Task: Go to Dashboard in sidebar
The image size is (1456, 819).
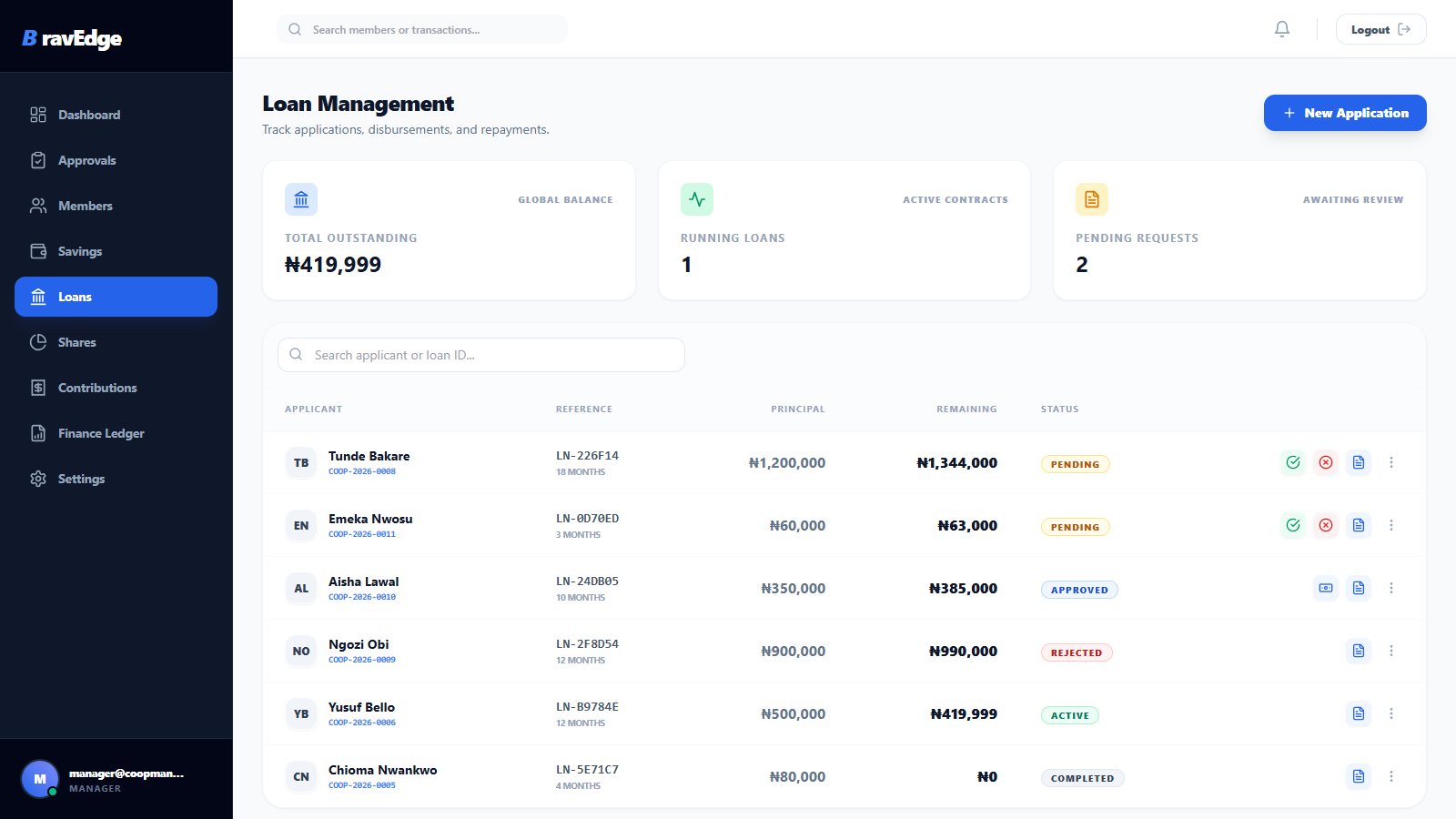Action: pos(116,115)
